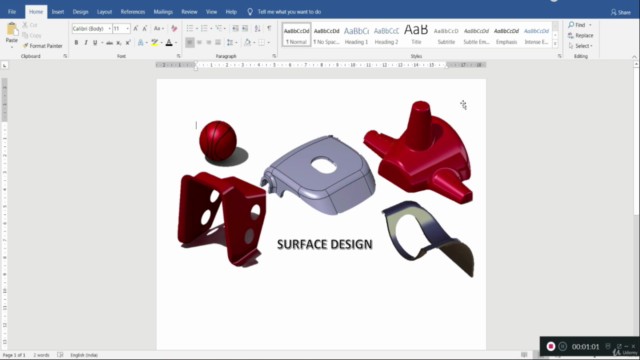Toggle align left
This screenshot has width=640, height=360.
pos(190,42)
